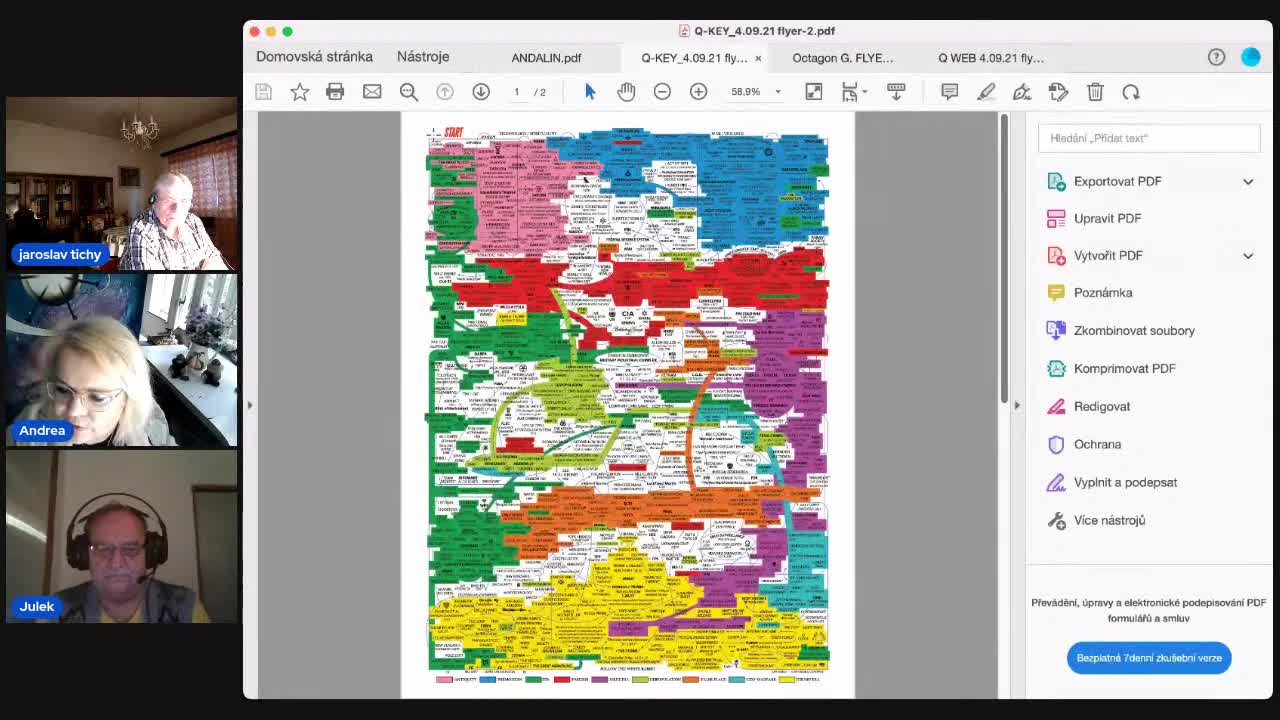Select Andrea video tile

[121, 360]
